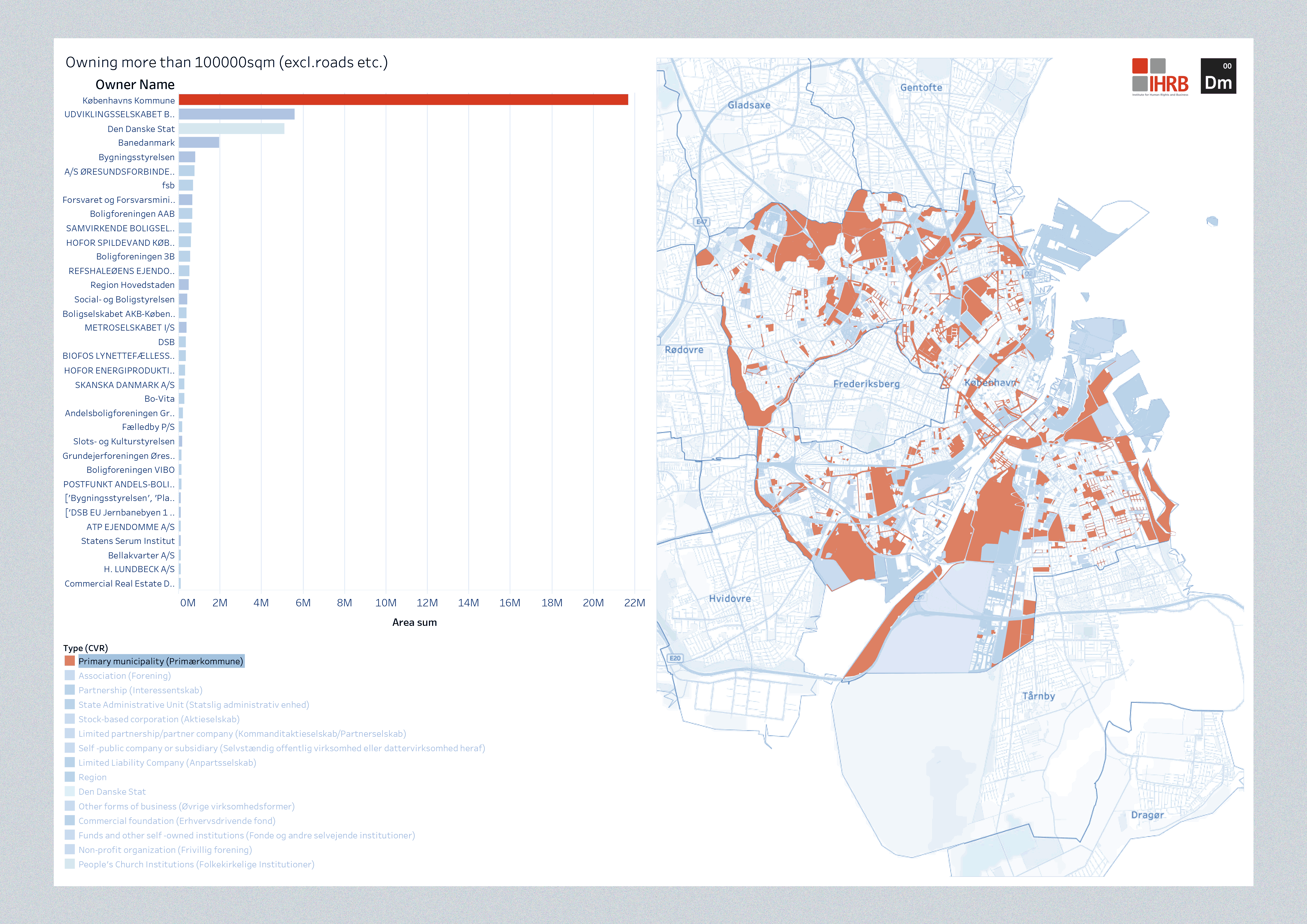Image resolution: width=1307 pixels, height=924 pixels.
Task: Select Primary municipality legend swatch
Action: point(70,661)
